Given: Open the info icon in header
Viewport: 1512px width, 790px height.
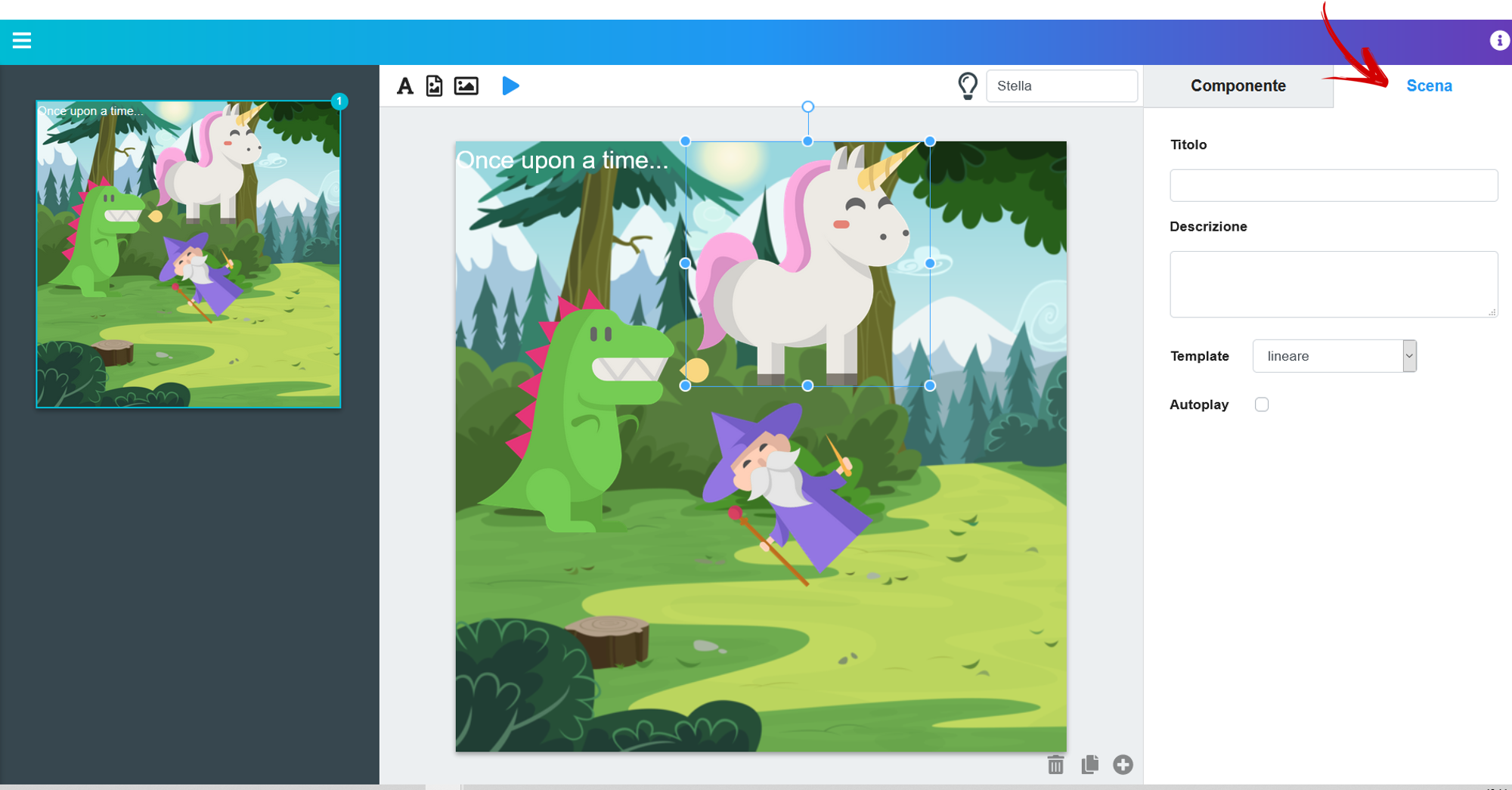Looking at the screenshot, I should click(x=1498, y=41).
